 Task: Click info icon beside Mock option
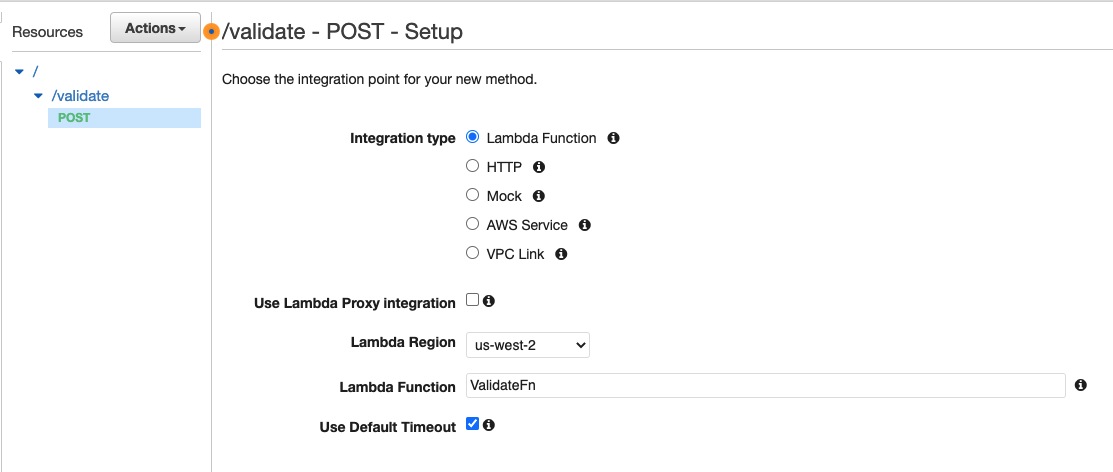(539, 196)
